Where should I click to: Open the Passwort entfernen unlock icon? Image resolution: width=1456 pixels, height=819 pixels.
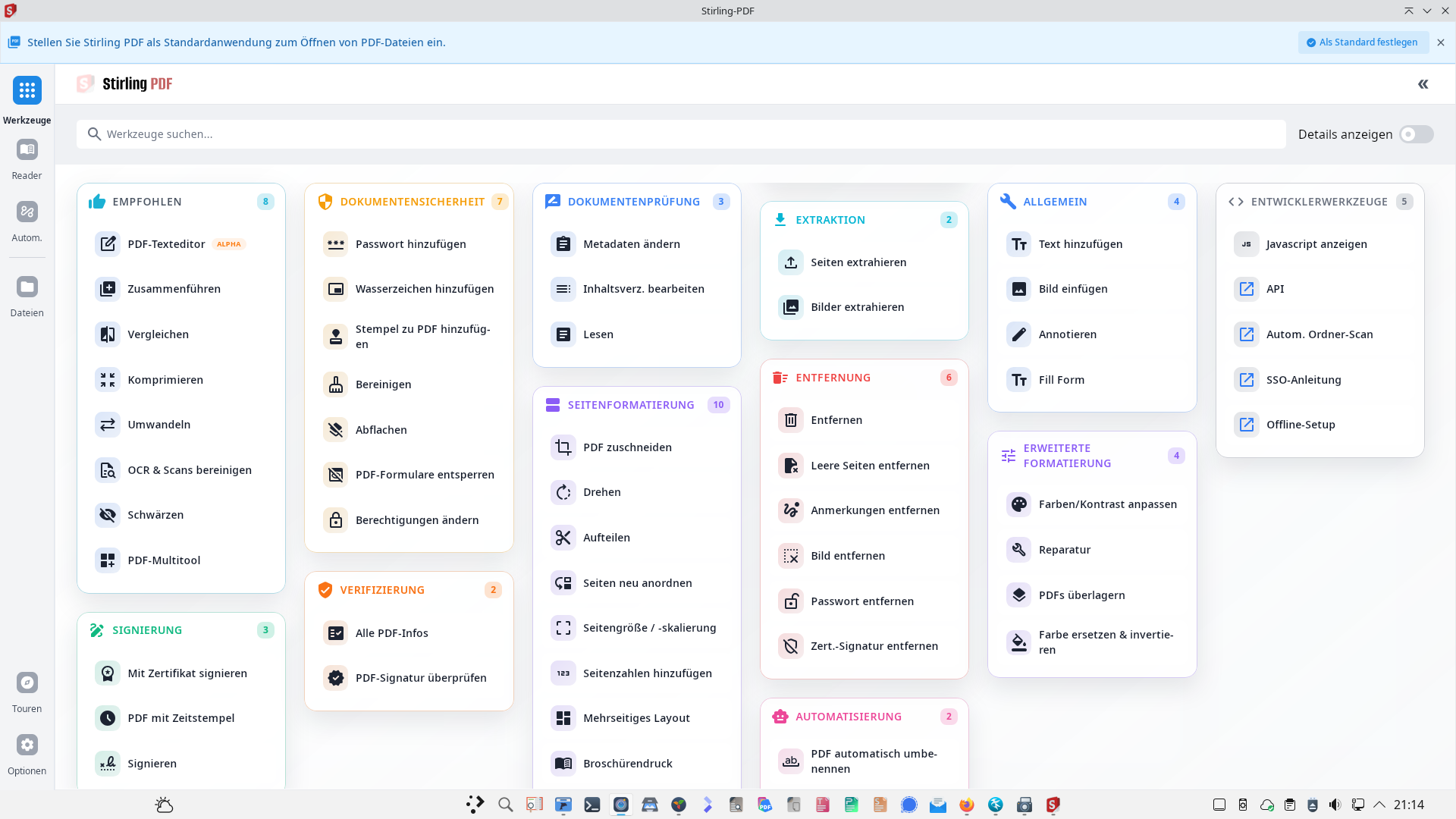[790, 601]
